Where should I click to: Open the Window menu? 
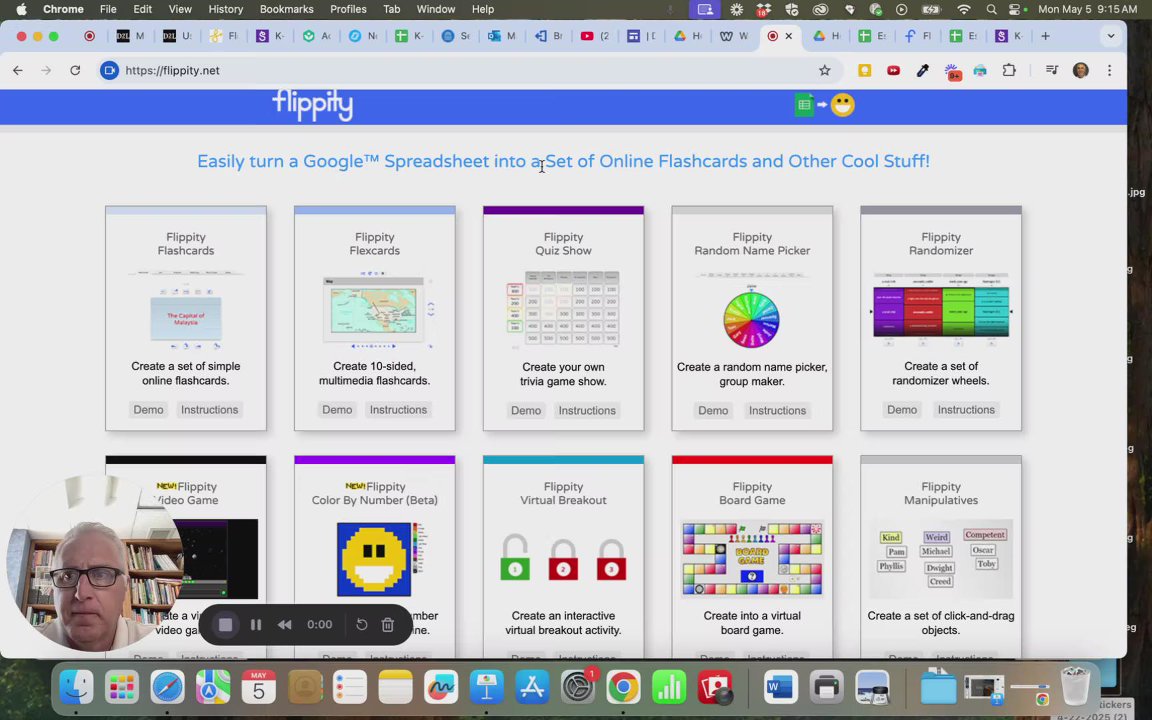(x=436, y=9)
